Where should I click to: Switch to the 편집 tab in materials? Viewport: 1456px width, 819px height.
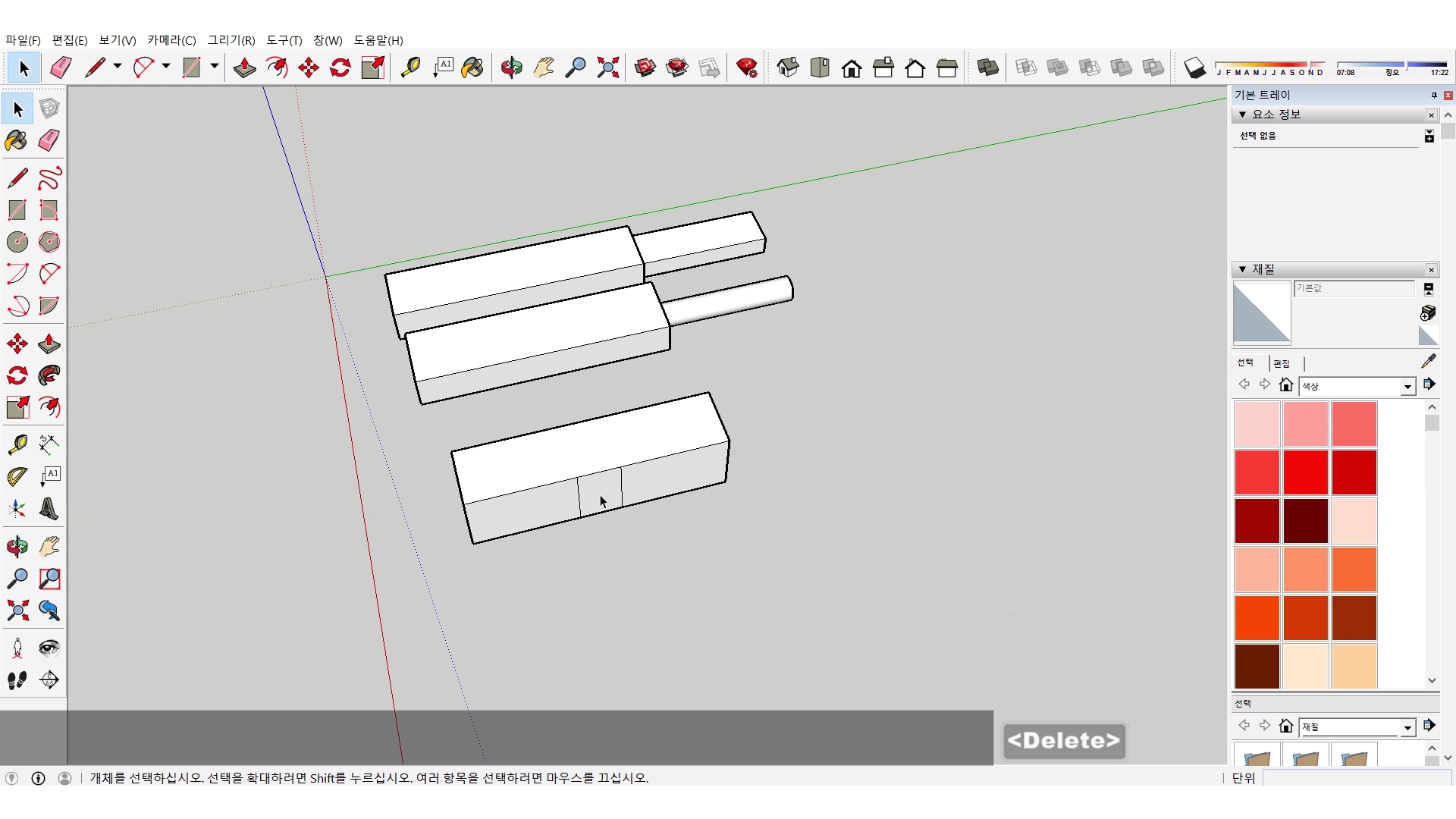[1282, 363]
